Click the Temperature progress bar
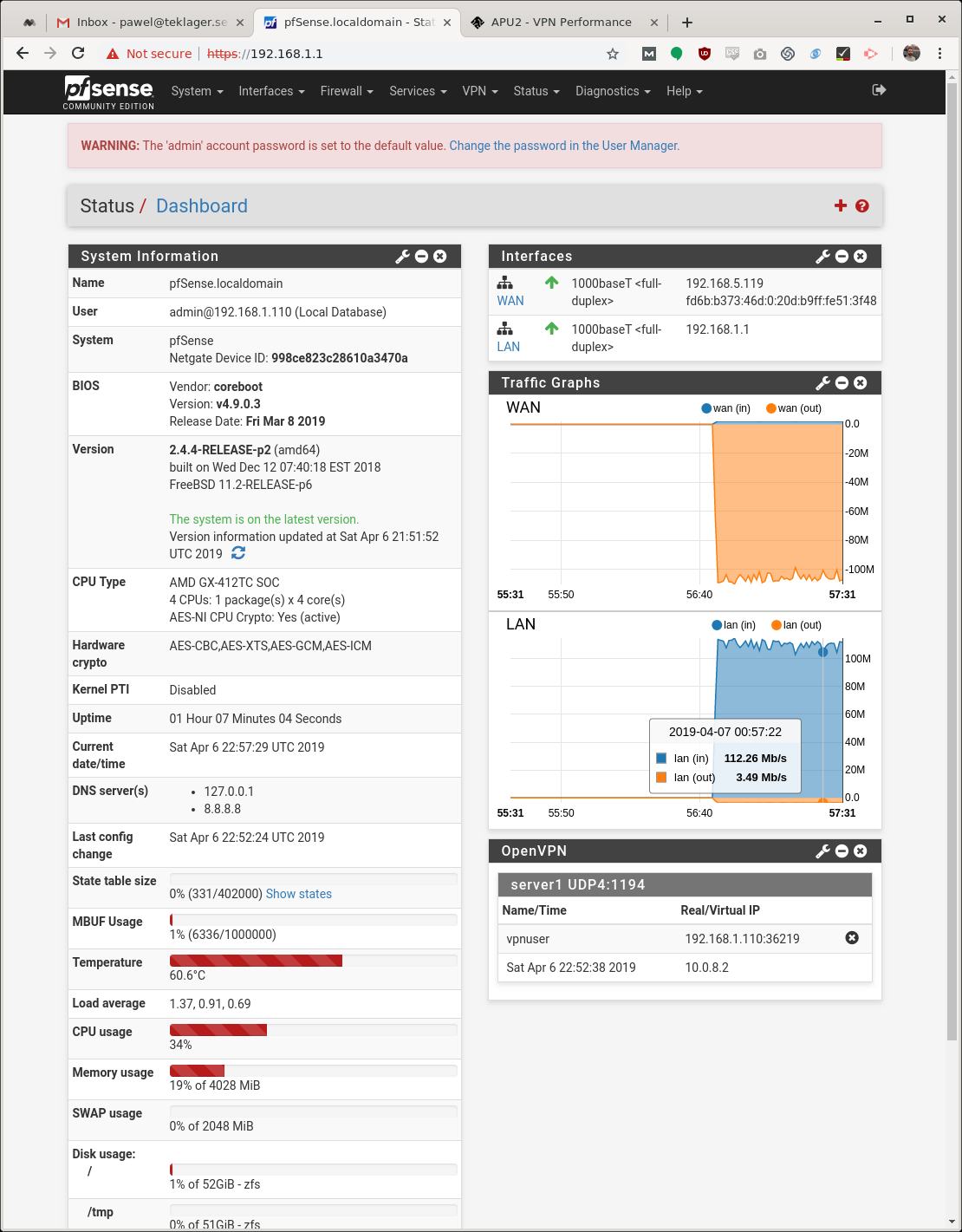The width and height of the screenshot is (962, 1232). click(314, 961)
